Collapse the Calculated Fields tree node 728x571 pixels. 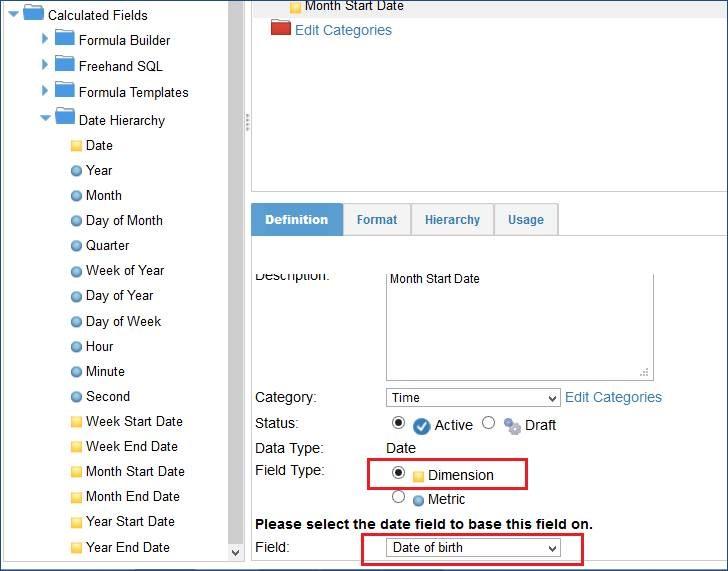pyautogui.click(x=13, y=14)
